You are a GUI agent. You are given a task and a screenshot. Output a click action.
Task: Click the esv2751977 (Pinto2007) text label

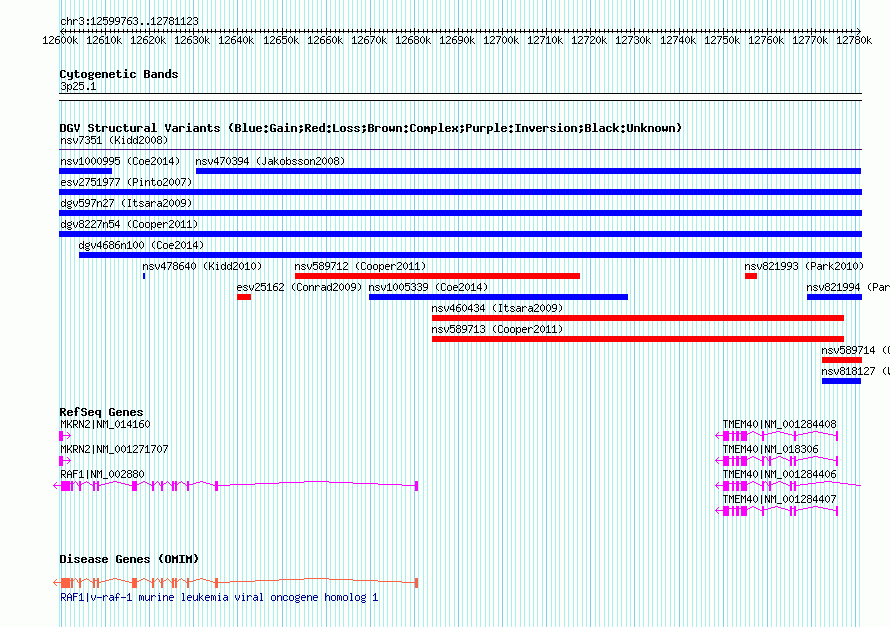pos(126,182)
